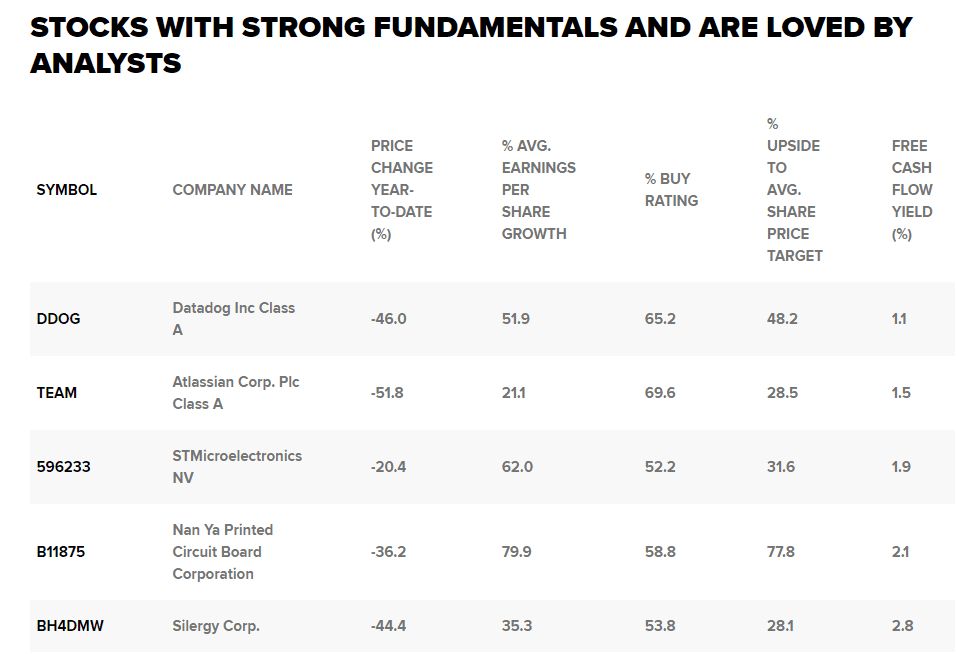Click the Datadog Inc Class A company name
This screenshot has width=956, height=654.
click(x=233, y=319)
